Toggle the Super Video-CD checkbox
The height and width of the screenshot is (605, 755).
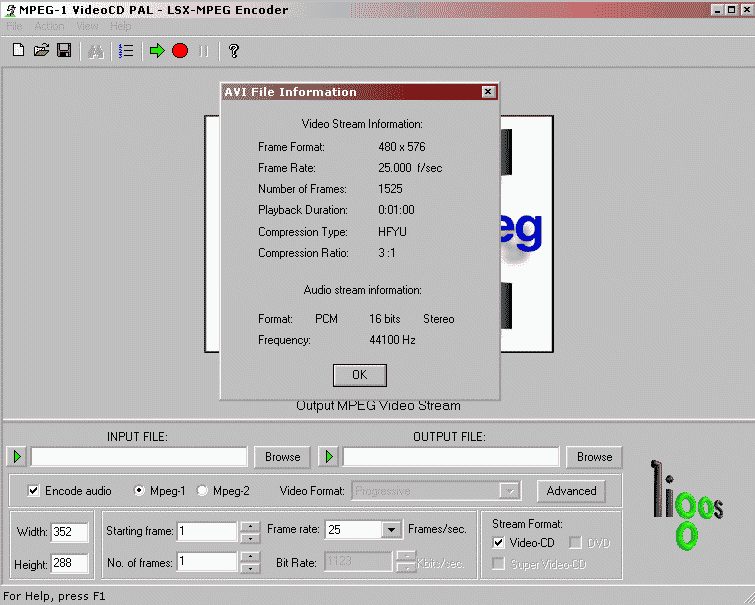click(x=498, y=564)
